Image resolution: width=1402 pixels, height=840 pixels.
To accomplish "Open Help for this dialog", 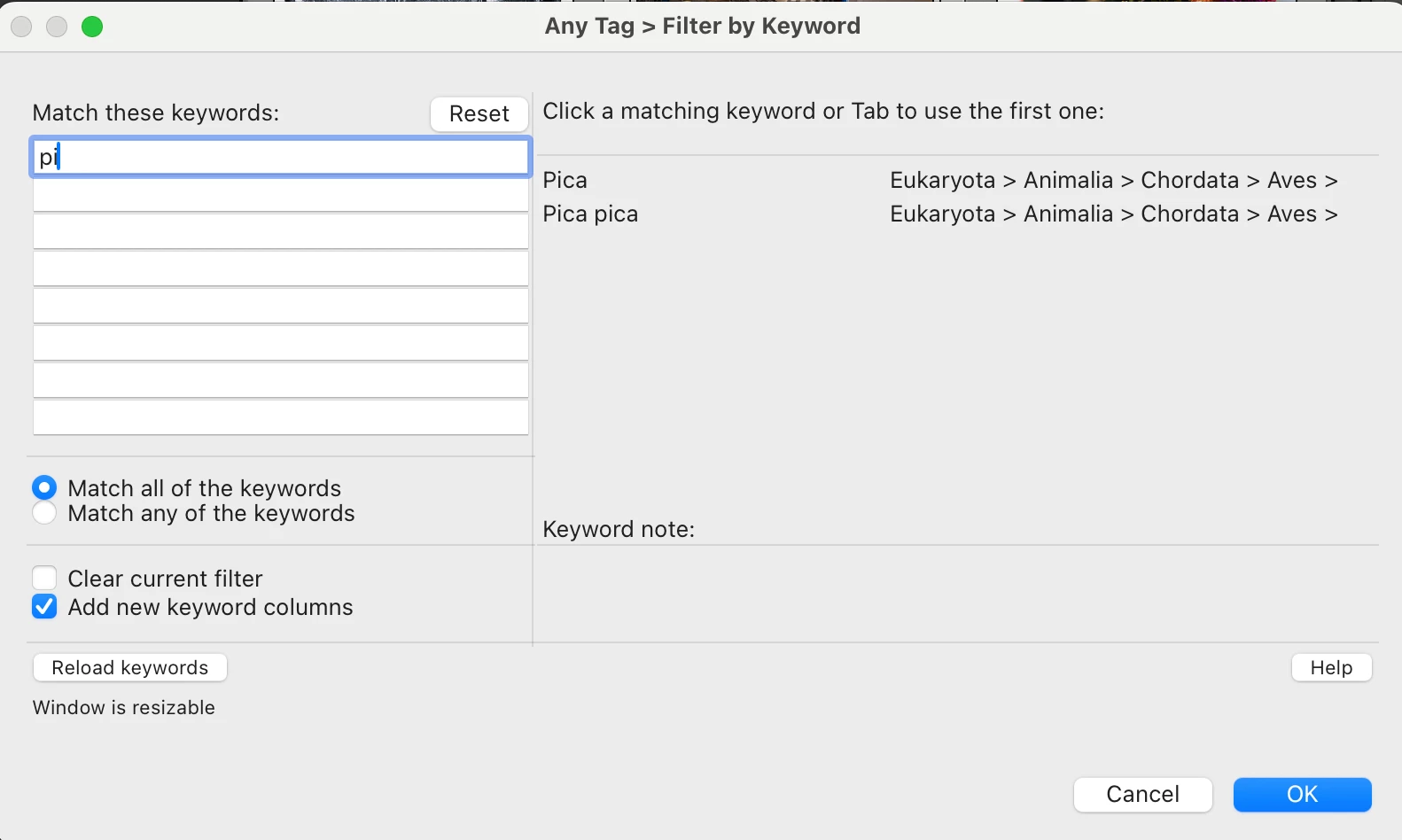I will [x=1330, y=667].
